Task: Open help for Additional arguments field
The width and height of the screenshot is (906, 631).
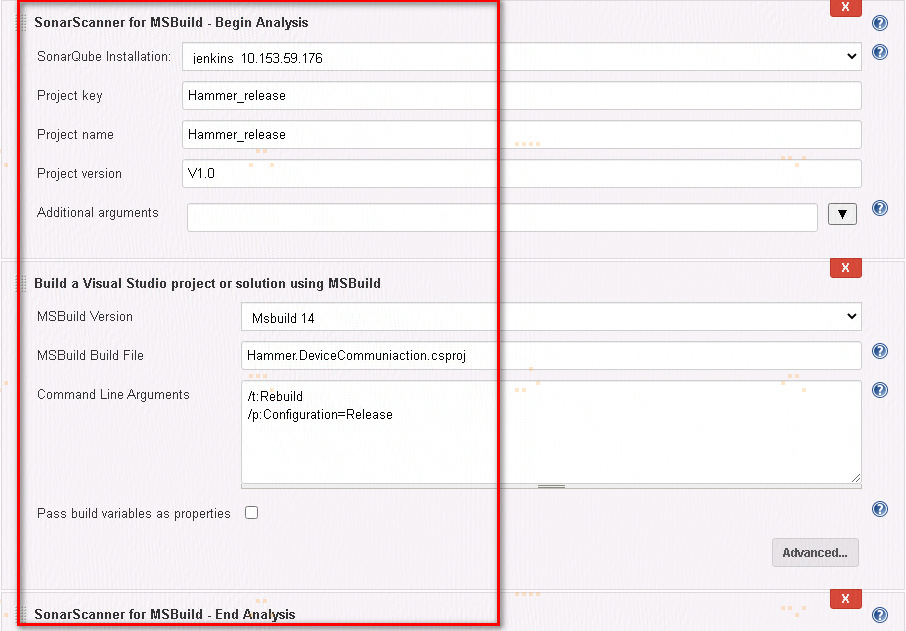Action: (x=879, y=208)
